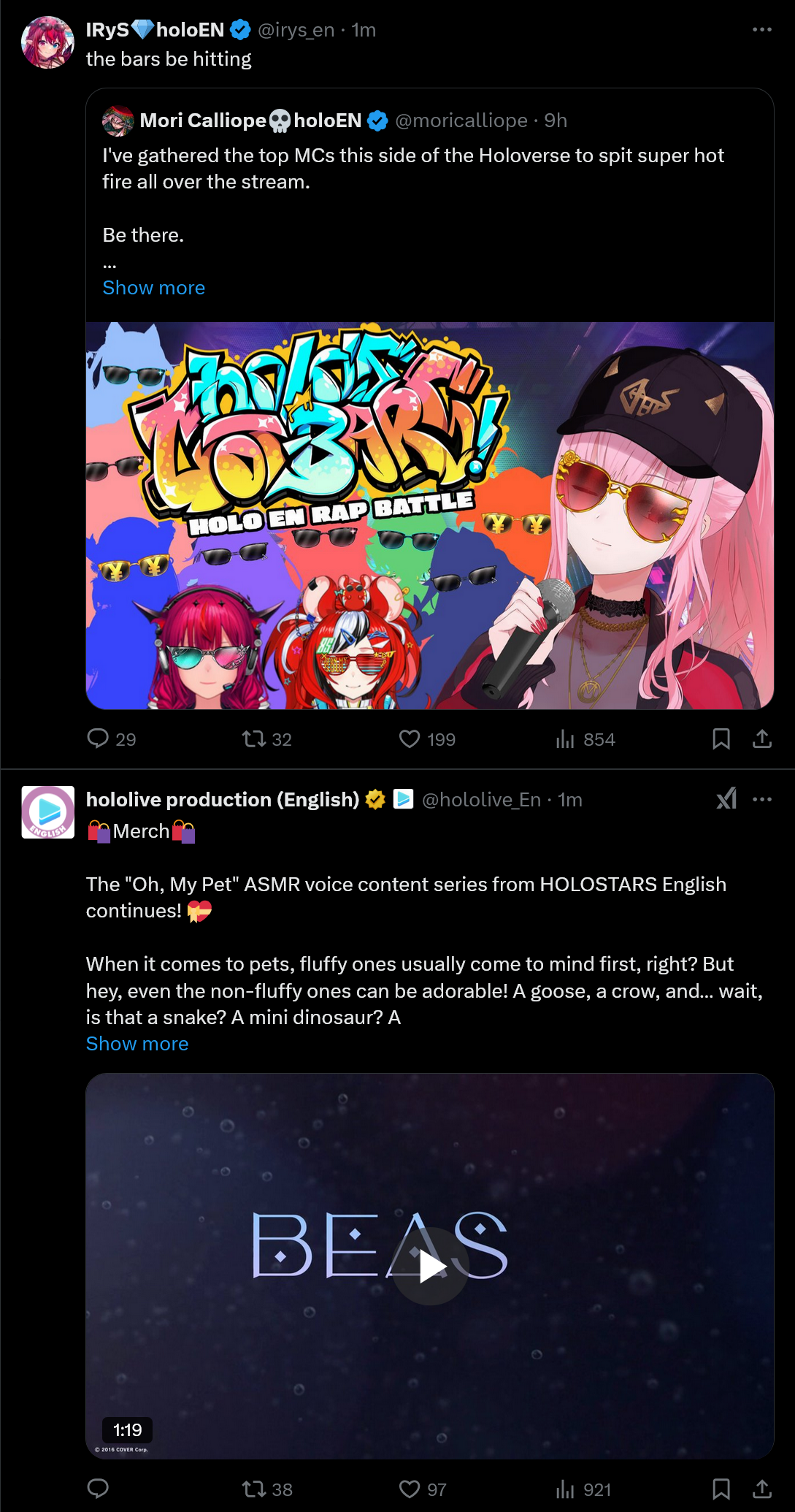Expand hololive Merch tweet with Show more
795x1512 pixels.
[x=137, y=1044]
